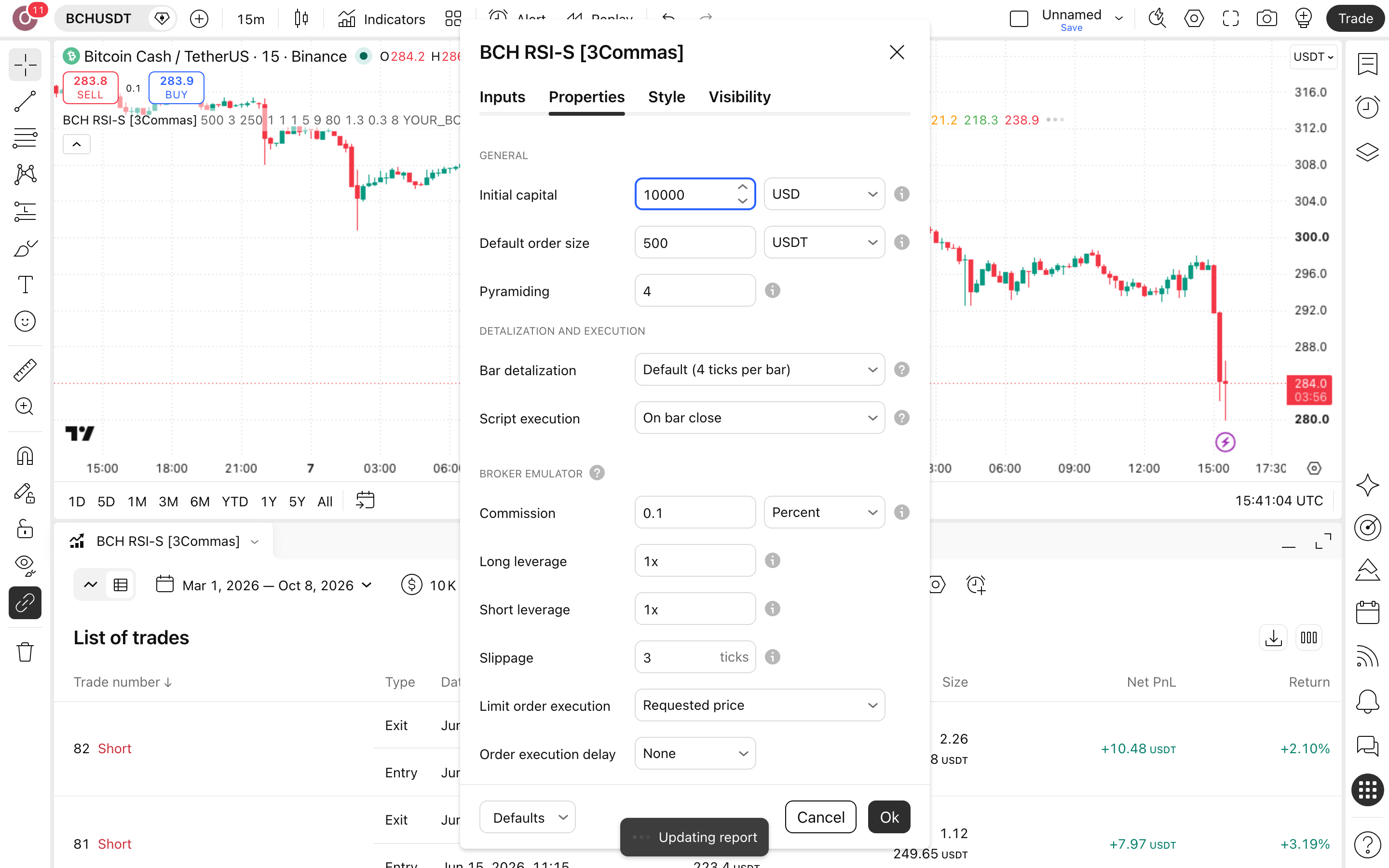Image resolution: width=1389 pixels, height=868 pixels.
Task: Open the Object tree layers icon
Action: (x=1367, y=151)
